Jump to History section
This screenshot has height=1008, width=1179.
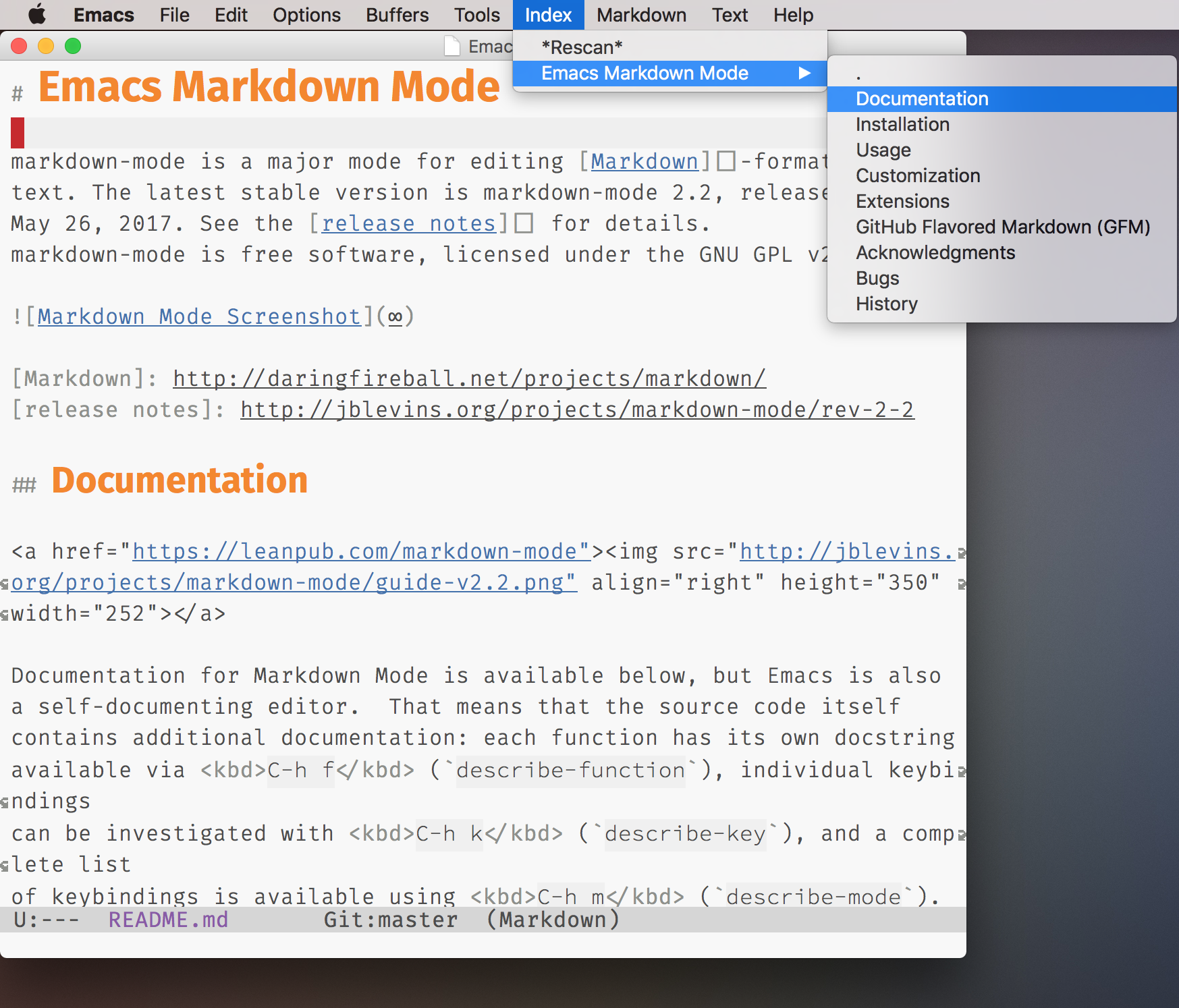(1002, 304)
